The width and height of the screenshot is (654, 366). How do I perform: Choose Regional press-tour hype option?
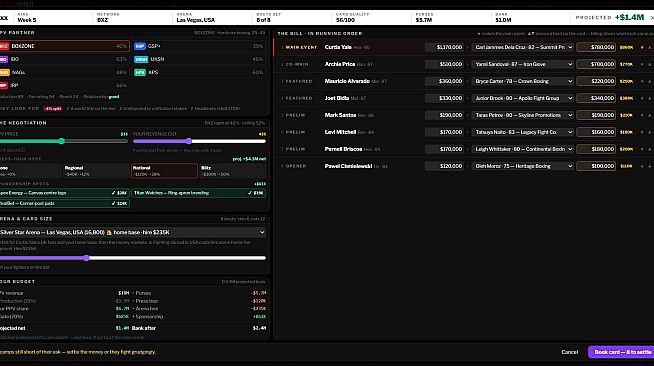96,171
